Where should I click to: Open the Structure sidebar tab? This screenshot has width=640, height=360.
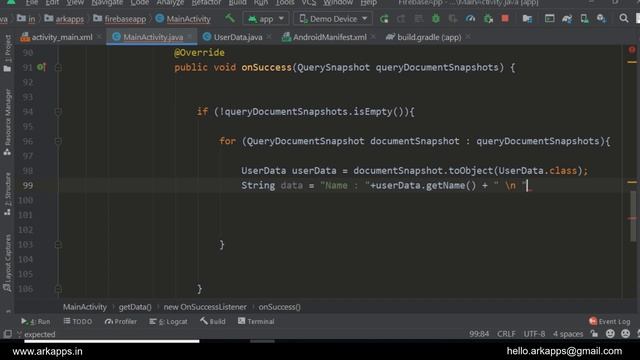coord(7,194)
